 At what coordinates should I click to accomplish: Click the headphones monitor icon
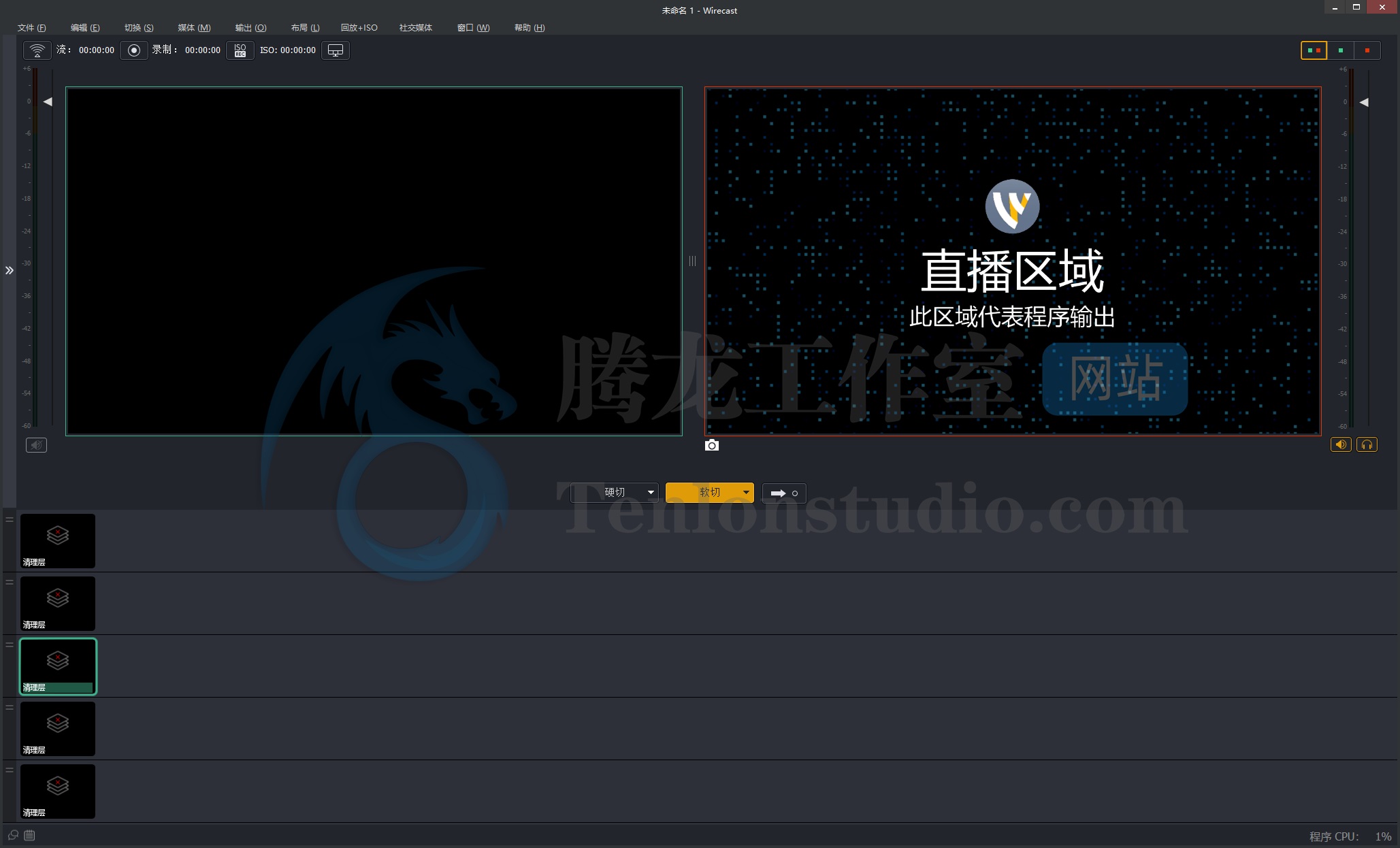coord(1367,445)
